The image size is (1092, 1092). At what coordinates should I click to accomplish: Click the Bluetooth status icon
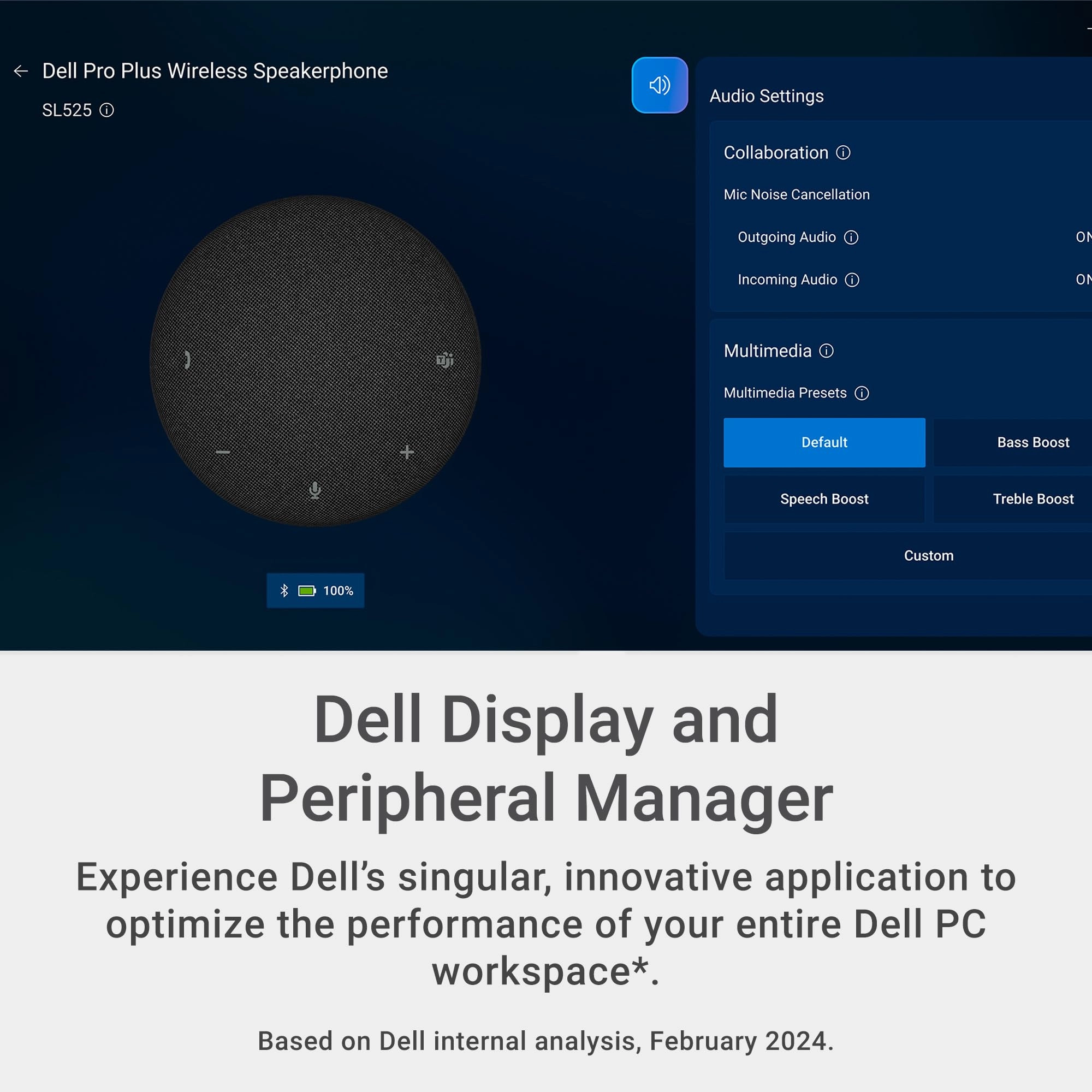pyautogui.click(x=284, y=591)
